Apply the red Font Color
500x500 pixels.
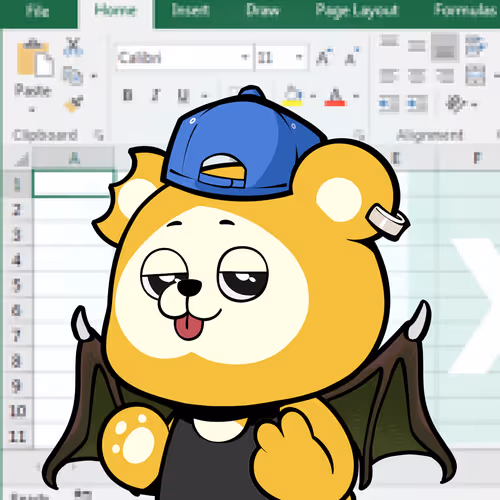[x=335, y=97]
